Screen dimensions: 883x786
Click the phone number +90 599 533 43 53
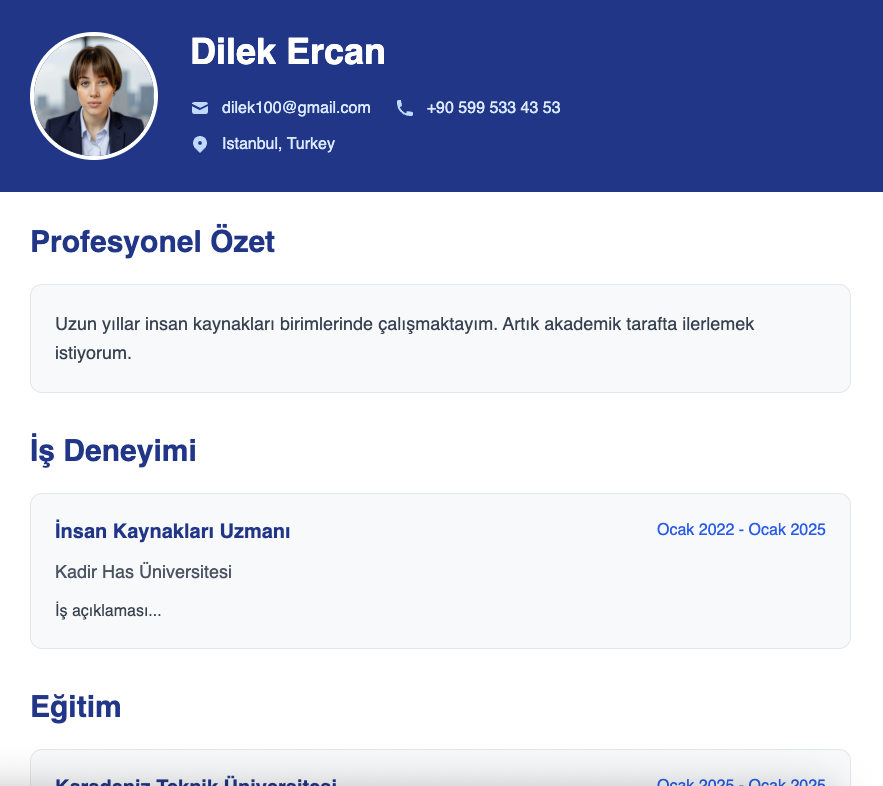click(x=493, y=108)
